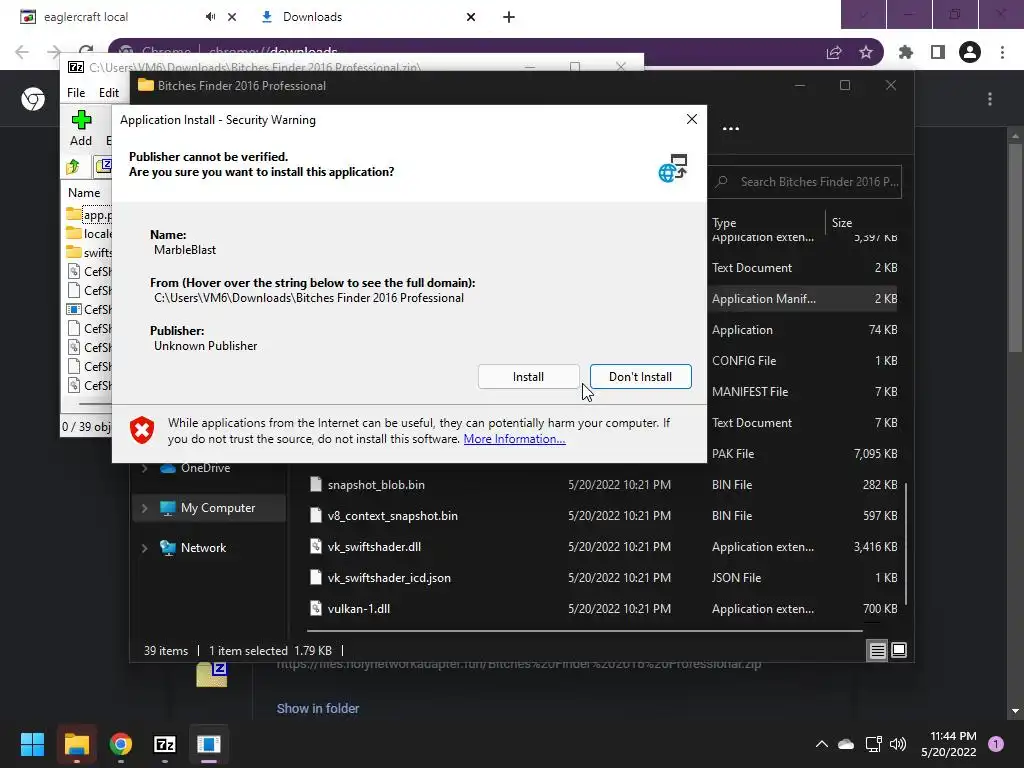Open File Explorer from taskbar

tap(76, 744)
